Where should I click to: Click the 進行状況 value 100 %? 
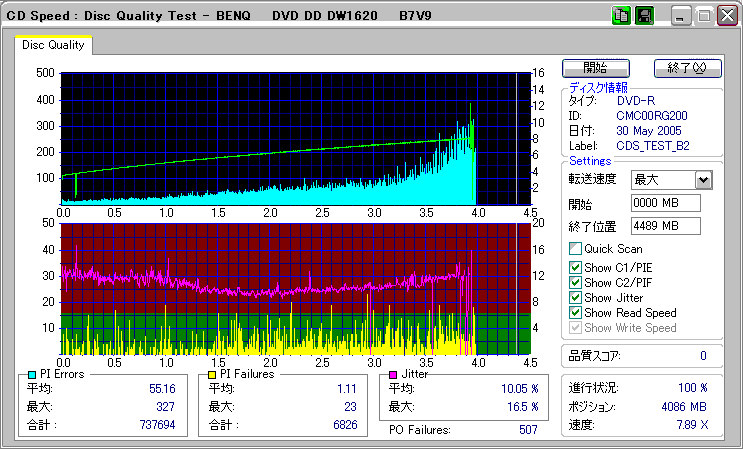click(693, 388)
